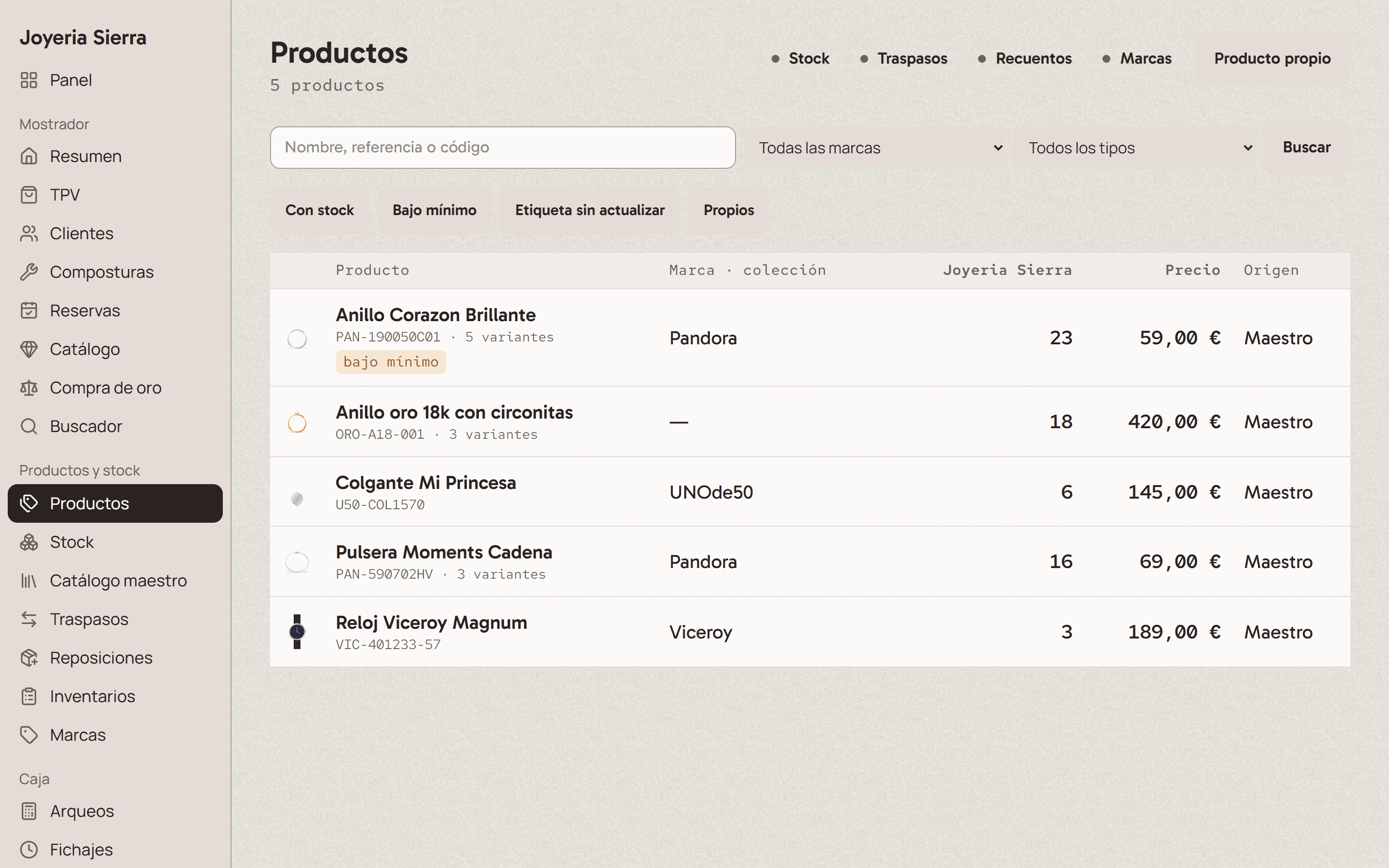Click the Joyeria Sierra store title
1389x868 pixels.
(83, 37)
